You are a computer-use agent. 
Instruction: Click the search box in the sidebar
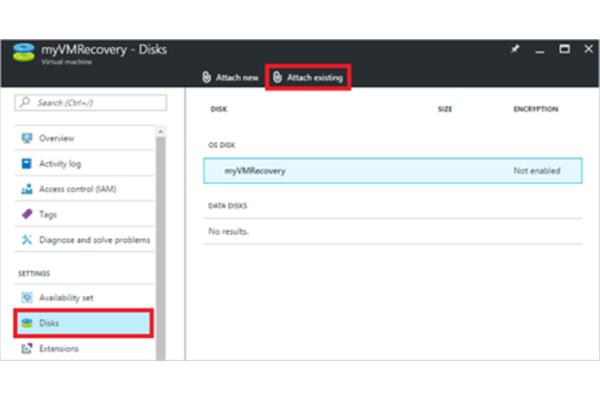coord(91,103)
